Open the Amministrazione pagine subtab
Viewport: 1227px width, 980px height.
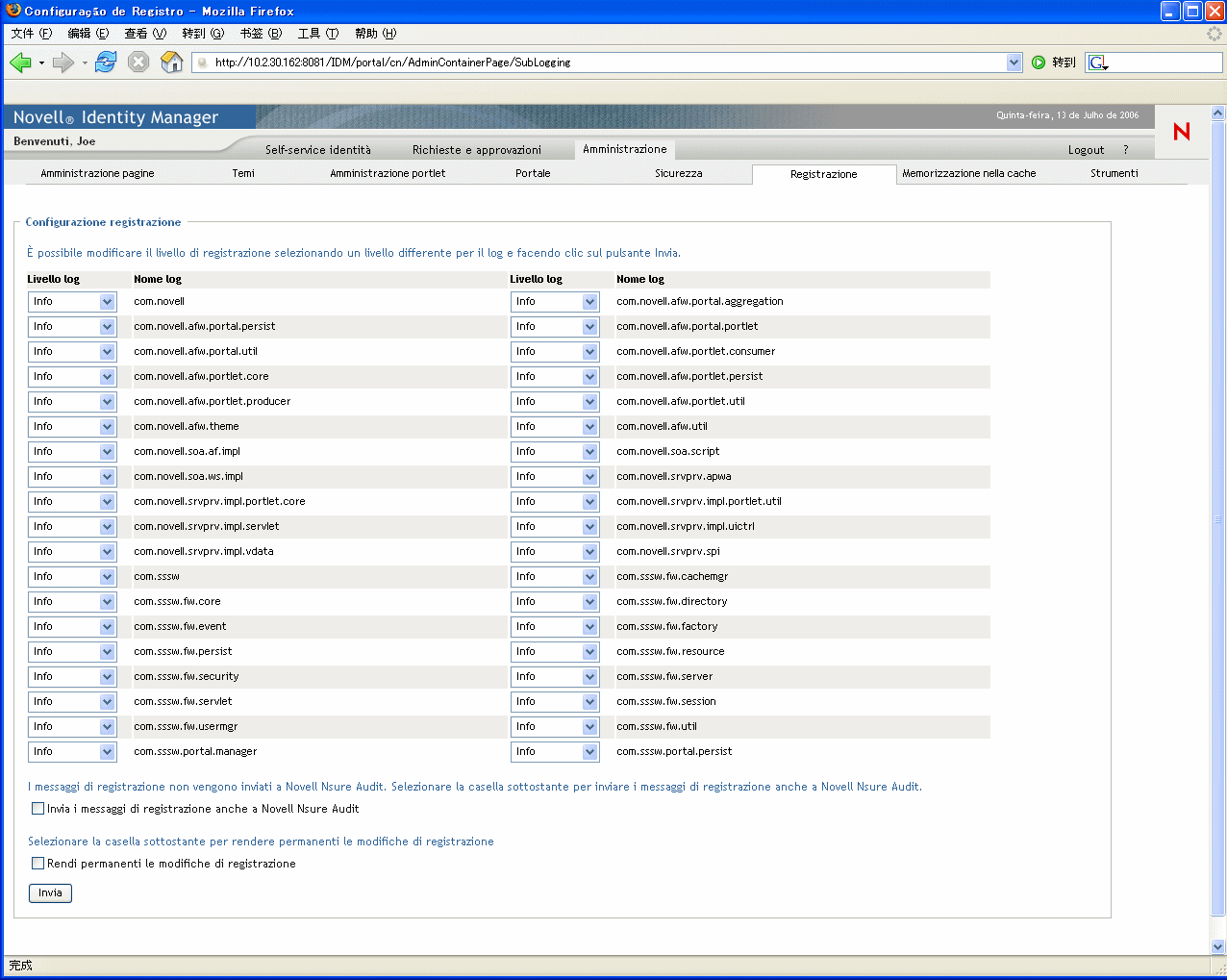coord(97,174)
